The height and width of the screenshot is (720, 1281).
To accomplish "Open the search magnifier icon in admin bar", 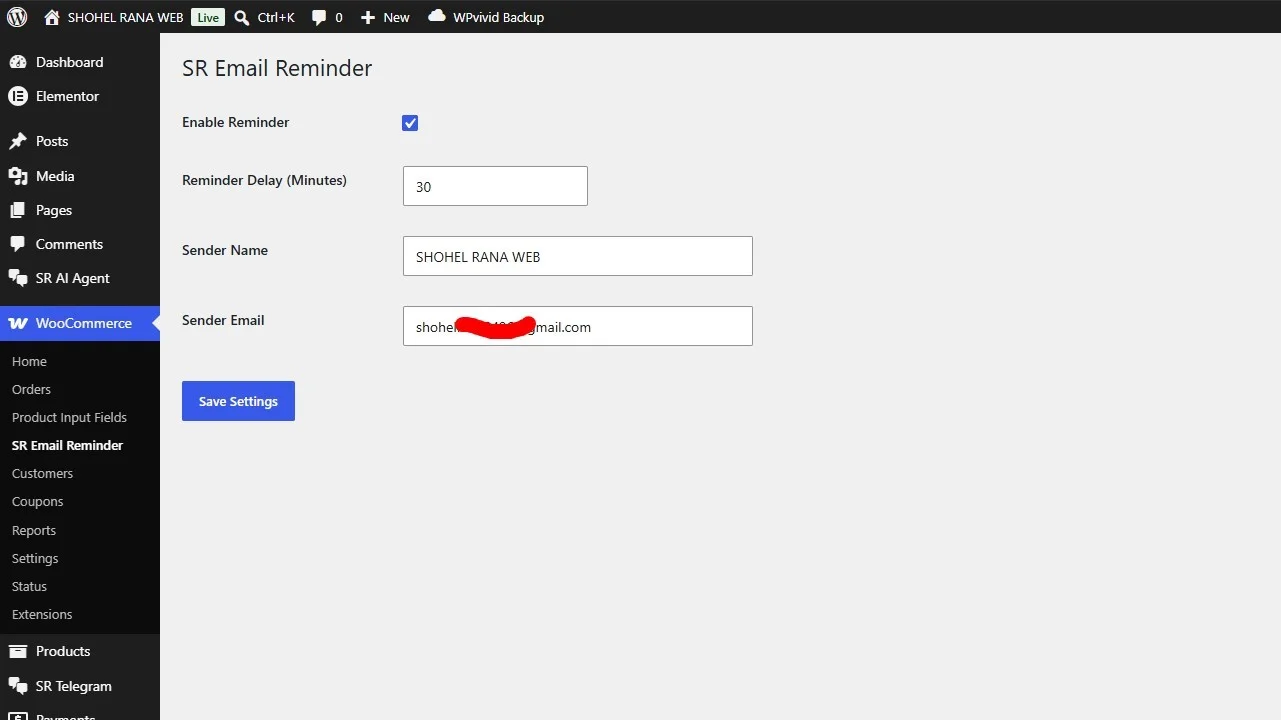I will coord(242,17).
